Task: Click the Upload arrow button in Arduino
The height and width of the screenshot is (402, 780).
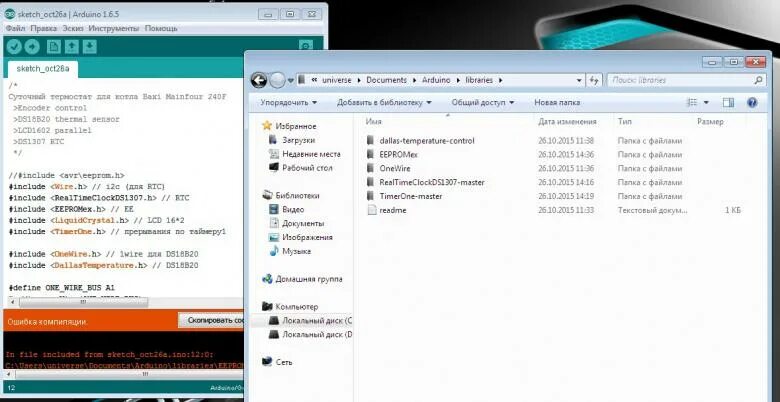Action: click(32, 47)
